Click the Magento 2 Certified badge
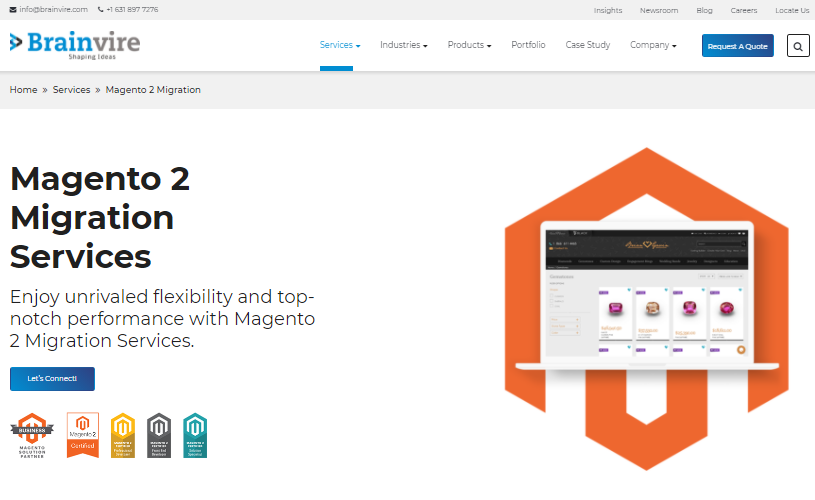 (x=83, y=435)
